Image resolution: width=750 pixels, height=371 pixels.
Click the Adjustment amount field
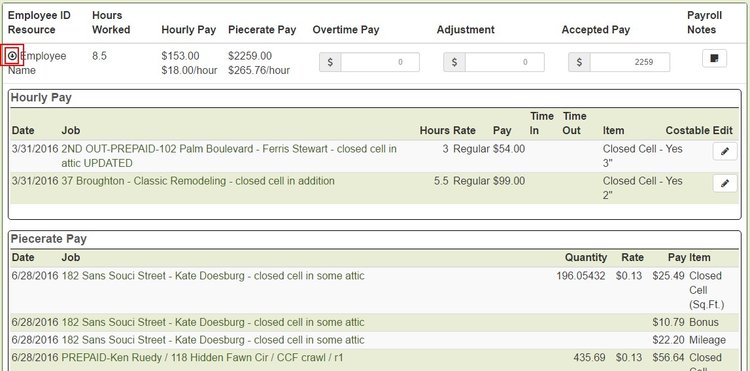(x=505, y=62)
